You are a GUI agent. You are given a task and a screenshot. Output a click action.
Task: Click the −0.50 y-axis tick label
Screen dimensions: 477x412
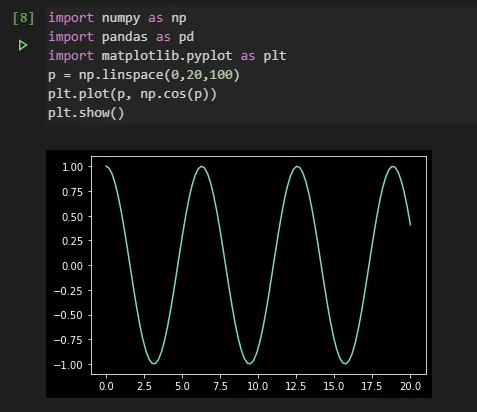(x=68, y=315)
